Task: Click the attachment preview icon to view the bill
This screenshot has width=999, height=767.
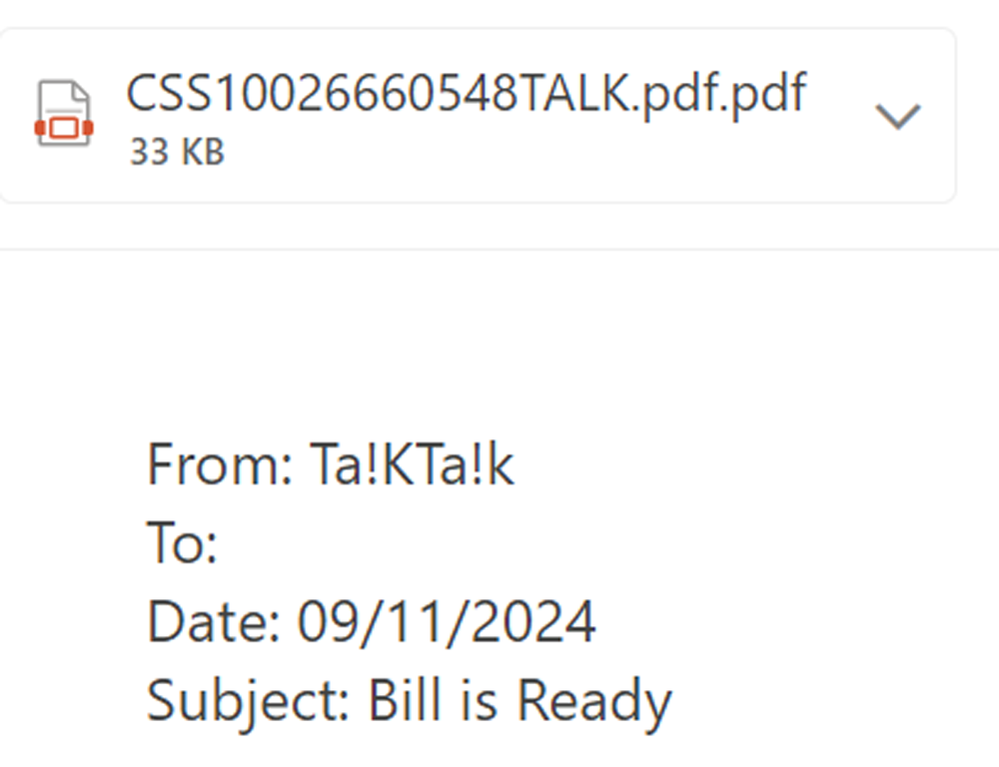Action: click(x=62, y=113)
